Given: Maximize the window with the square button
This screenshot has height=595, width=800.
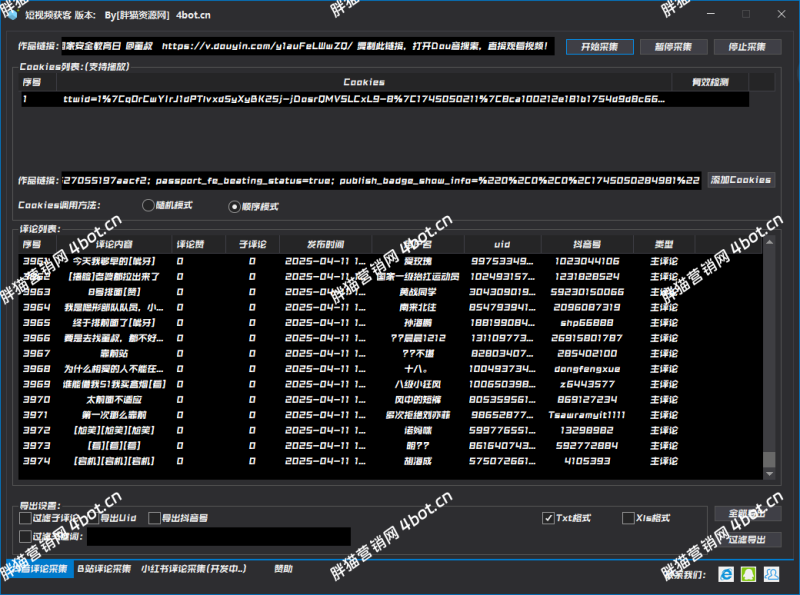Looking at the screenshot, I should point(746,15).
